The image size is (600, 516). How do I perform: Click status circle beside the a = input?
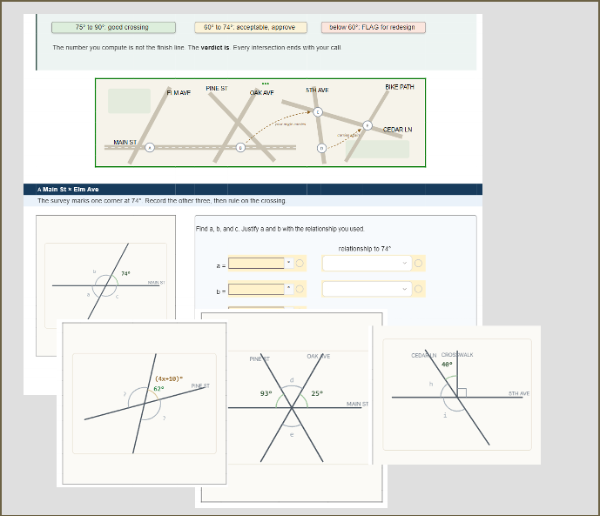(x=300, y=263)
